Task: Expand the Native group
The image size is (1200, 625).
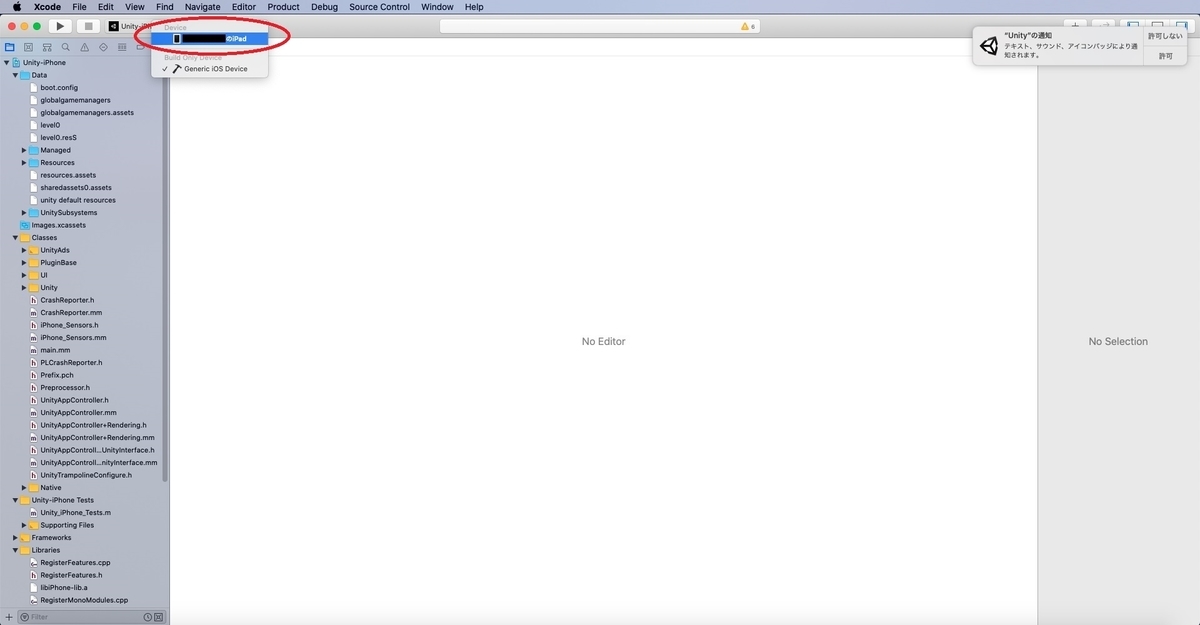Action: point(24,488)
